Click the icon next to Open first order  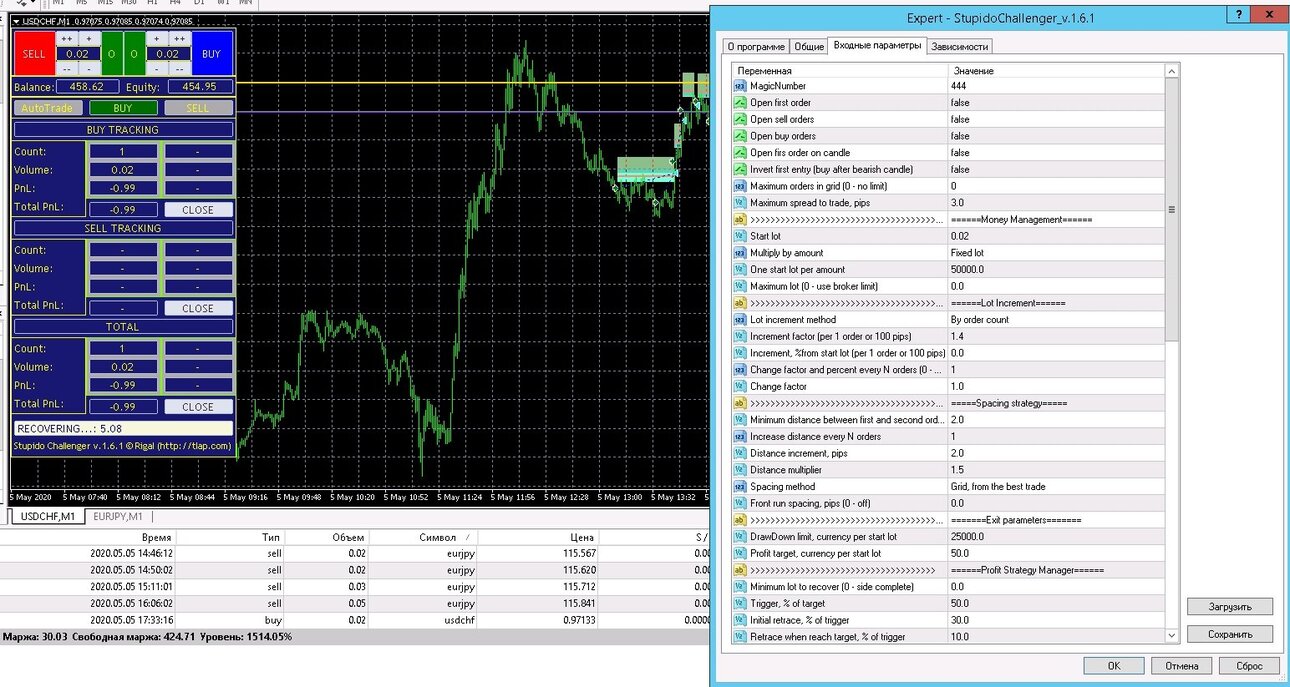click(x=740, y=103)
